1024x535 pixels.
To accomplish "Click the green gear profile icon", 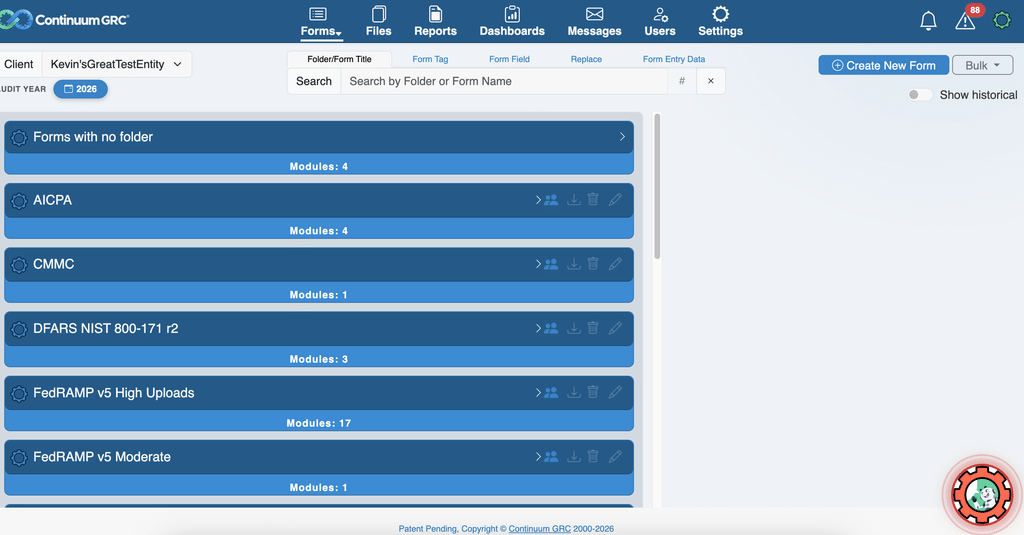I will [x=1002, y=20].
